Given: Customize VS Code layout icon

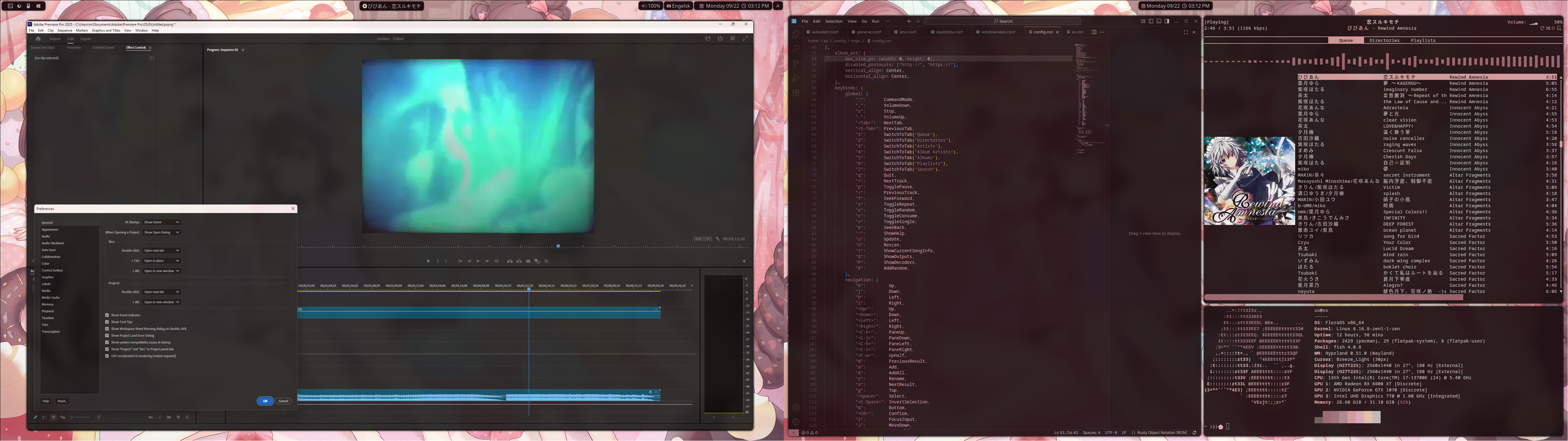Looking at the screenshot, I should [1143, 21].
